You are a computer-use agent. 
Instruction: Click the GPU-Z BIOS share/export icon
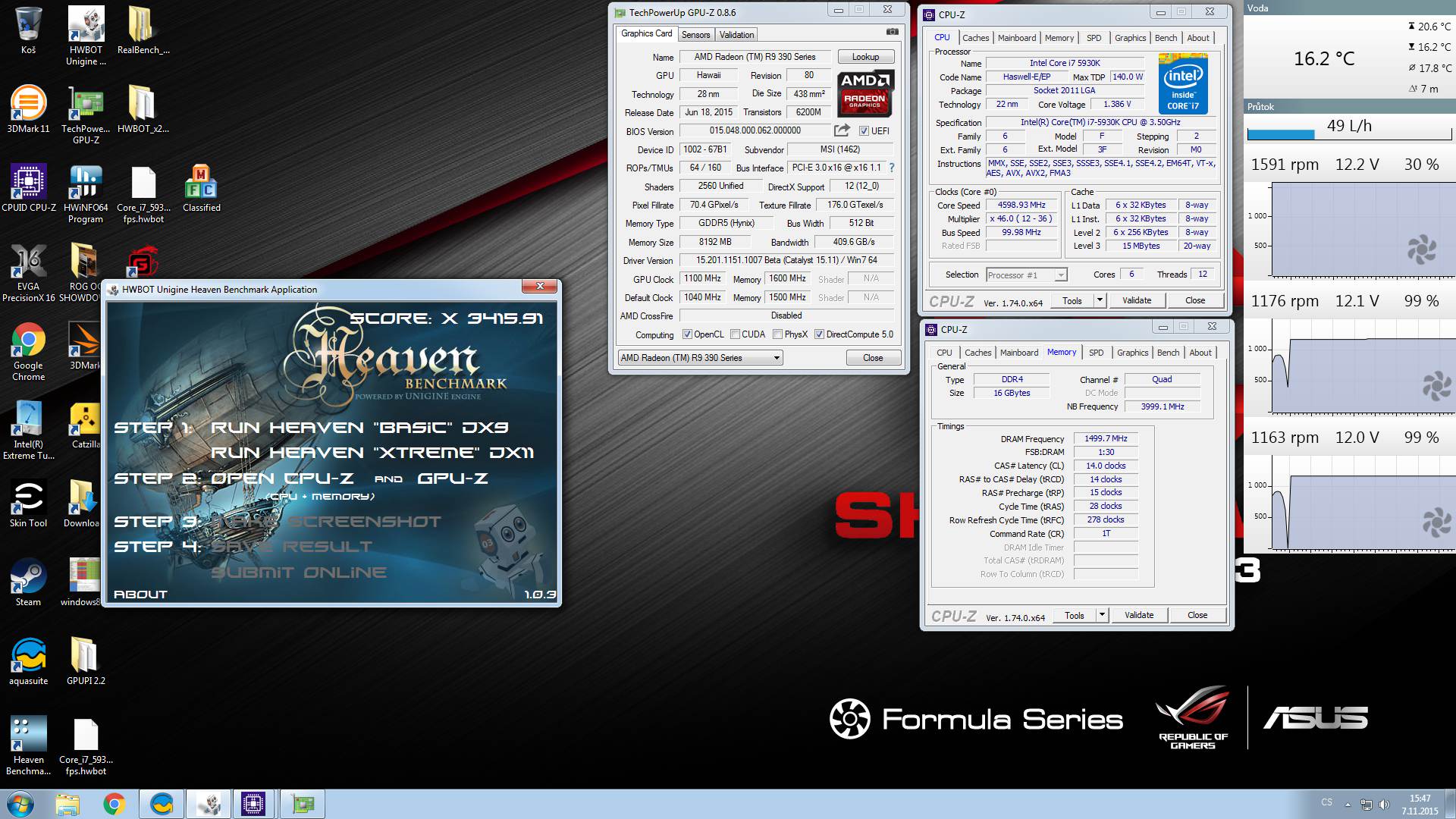pos(842,130)
